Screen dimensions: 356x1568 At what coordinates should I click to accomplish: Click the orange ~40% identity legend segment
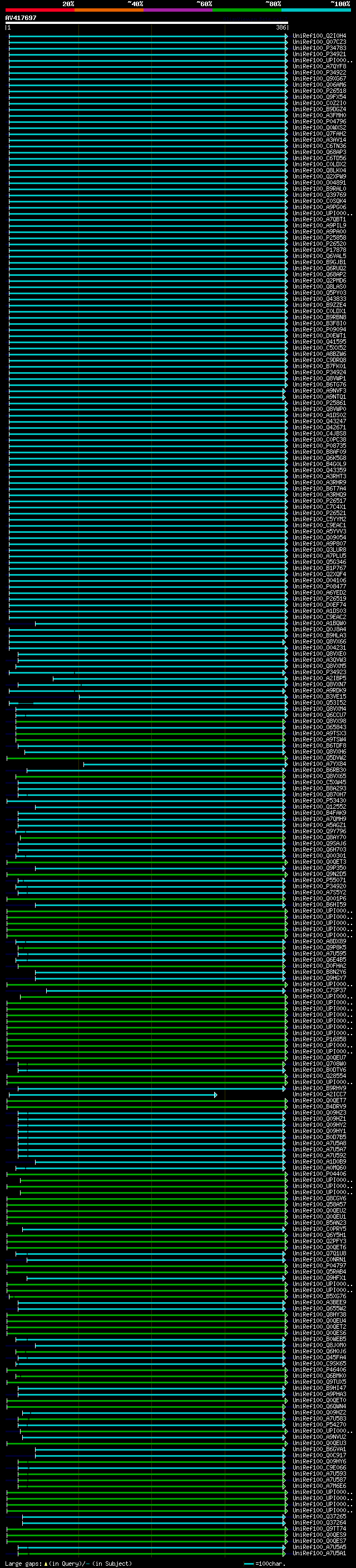pyautogui.click(x=109, y=10)
